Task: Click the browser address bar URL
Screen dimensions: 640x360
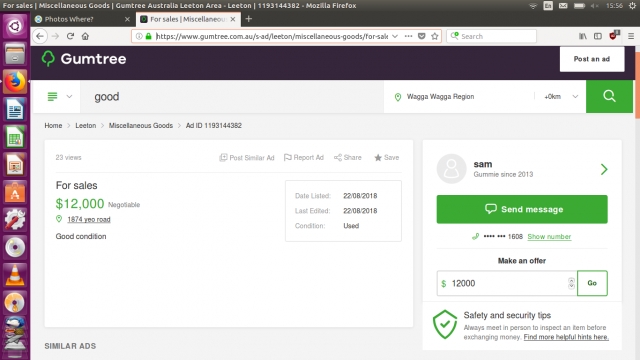Action: (272, 36)
